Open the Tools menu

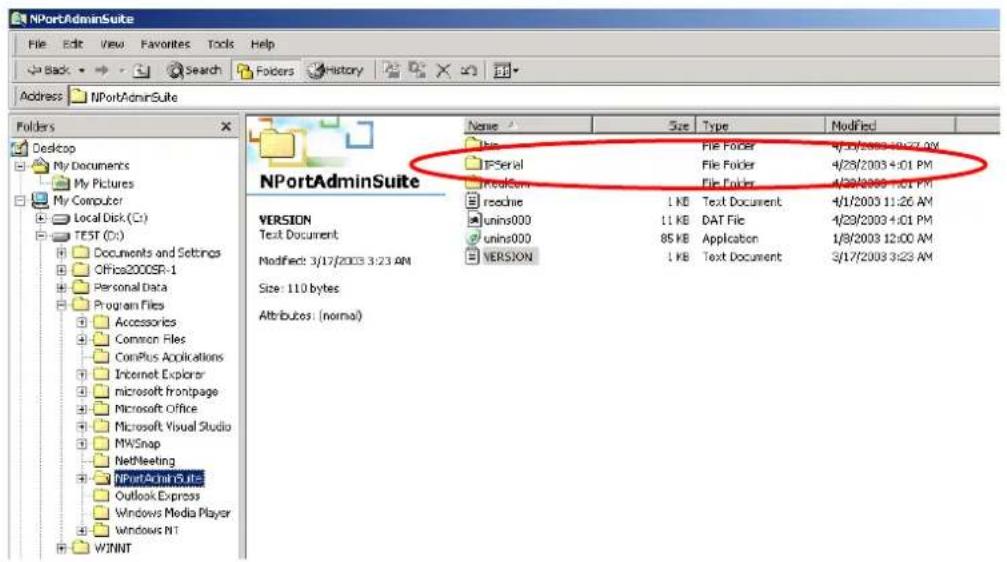(220, 44)
